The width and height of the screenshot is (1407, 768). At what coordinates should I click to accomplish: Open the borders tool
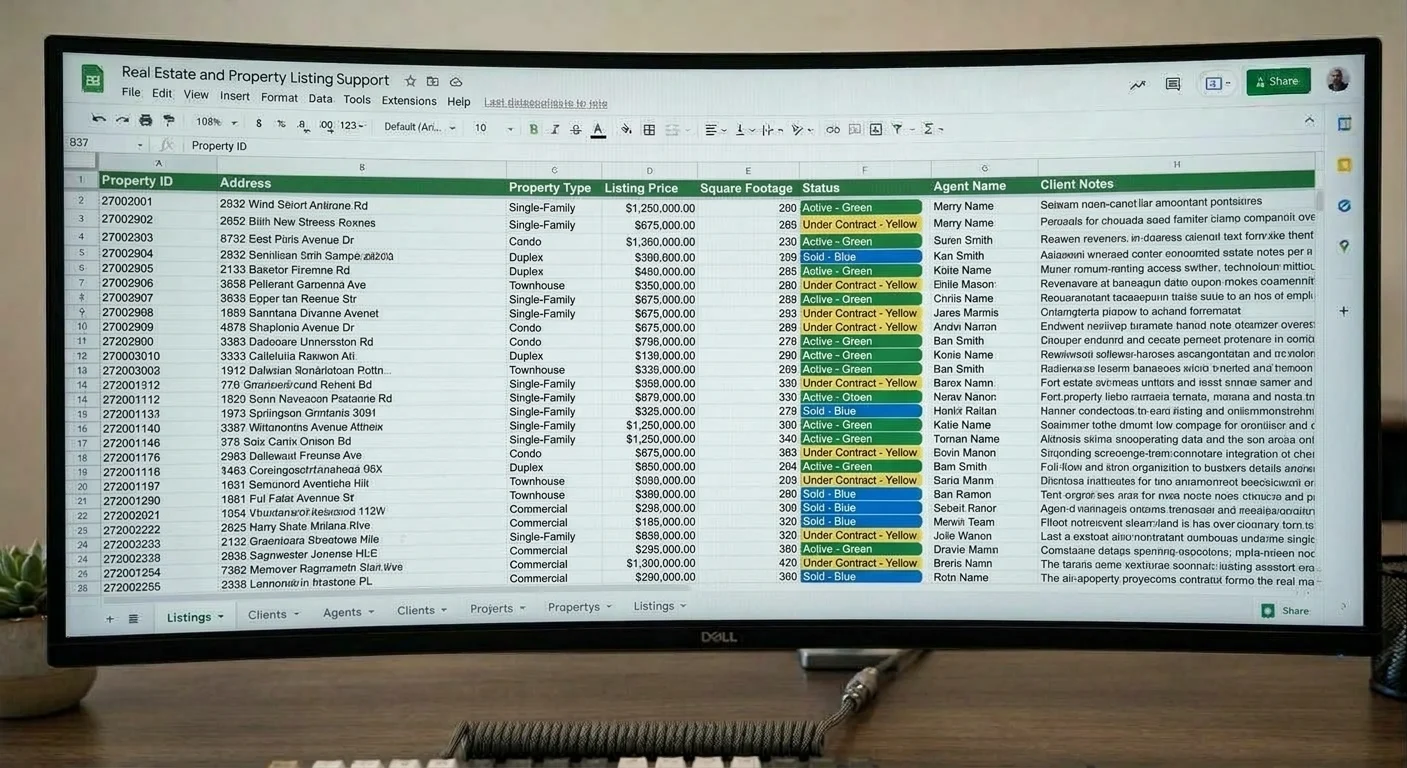[649, 129]
